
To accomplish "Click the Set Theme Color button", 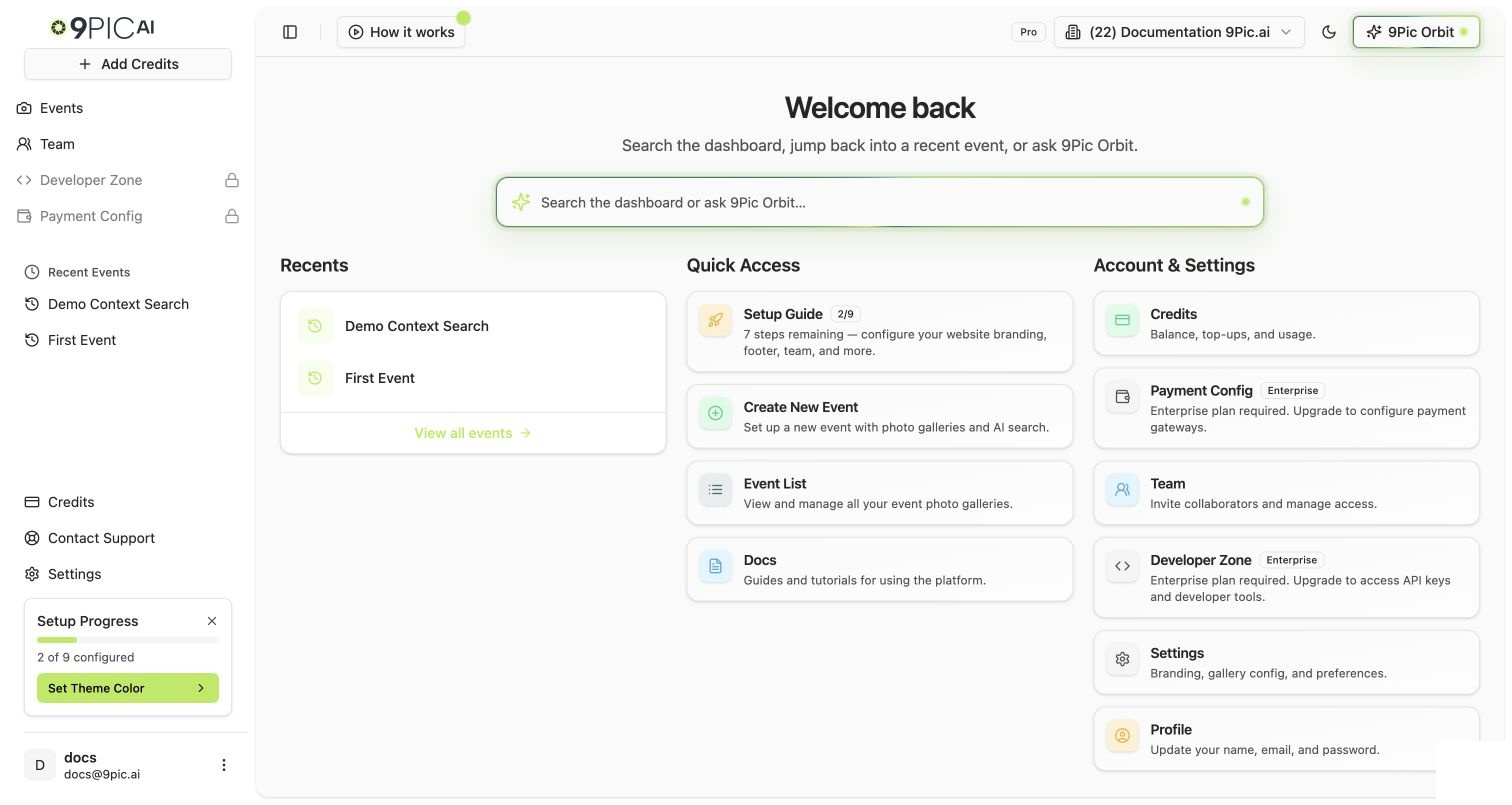I will point(128,688).
